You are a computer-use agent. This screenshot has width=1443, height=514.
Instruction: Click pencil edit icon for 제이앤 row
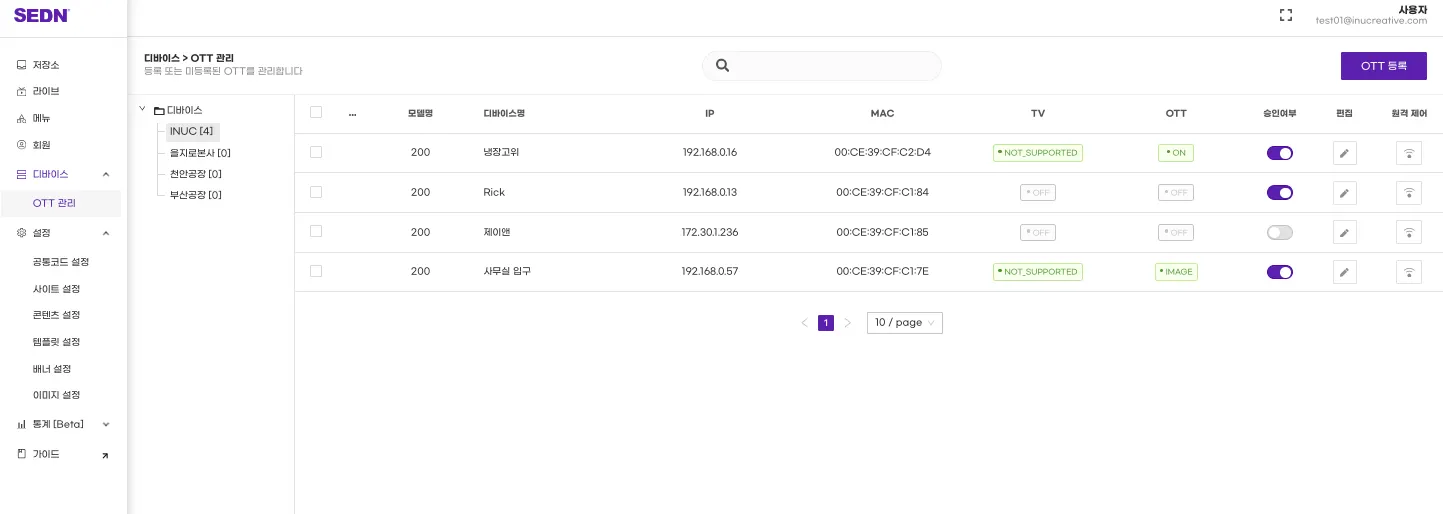tap(1345, 233)
